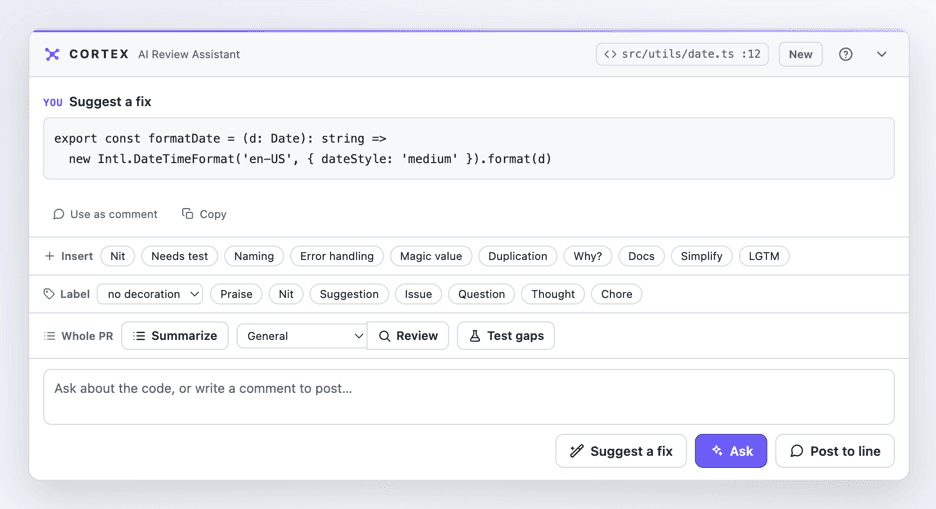Click Post to line

point(835,451)
